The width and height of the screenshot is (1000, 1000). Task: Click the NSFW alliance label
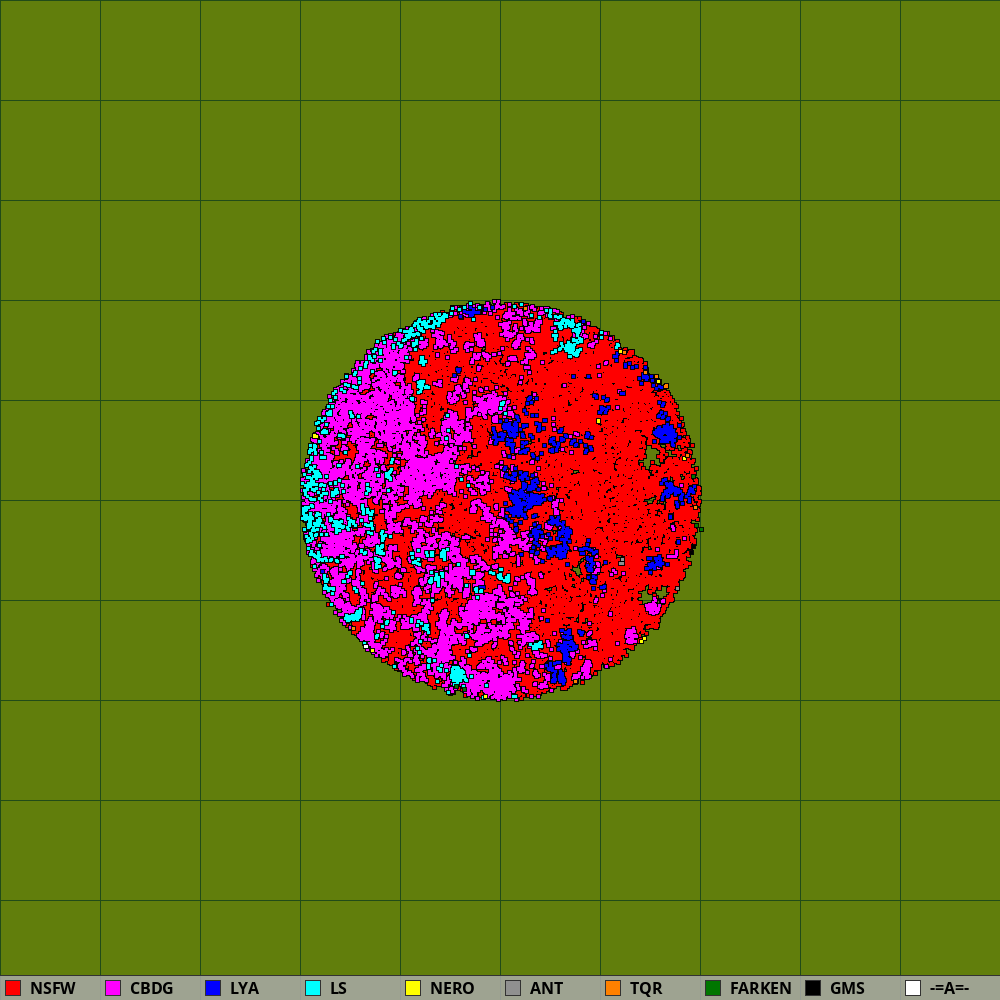click(52, 988)
